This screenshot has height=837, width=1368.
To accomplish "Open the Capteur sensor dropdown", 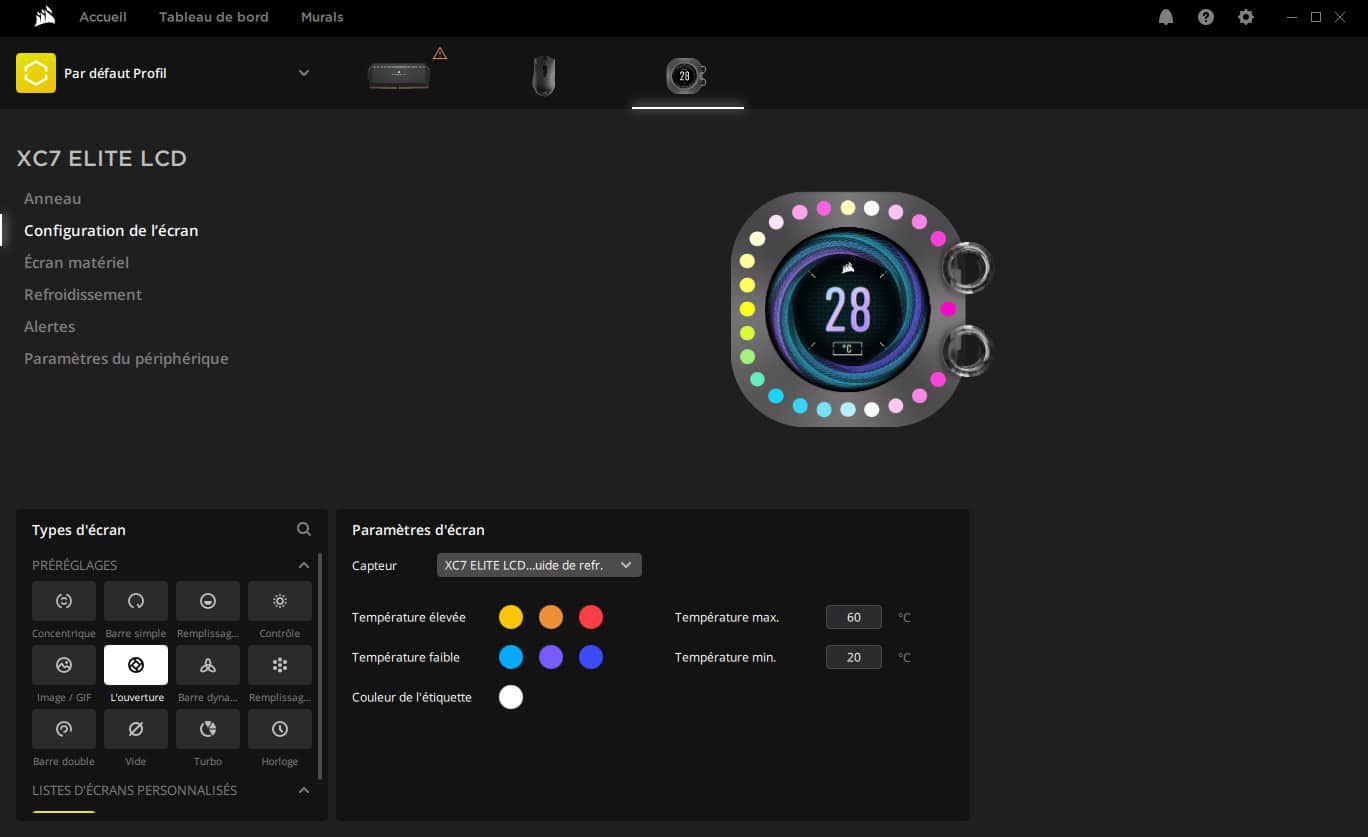I will [x=539, y=565].
